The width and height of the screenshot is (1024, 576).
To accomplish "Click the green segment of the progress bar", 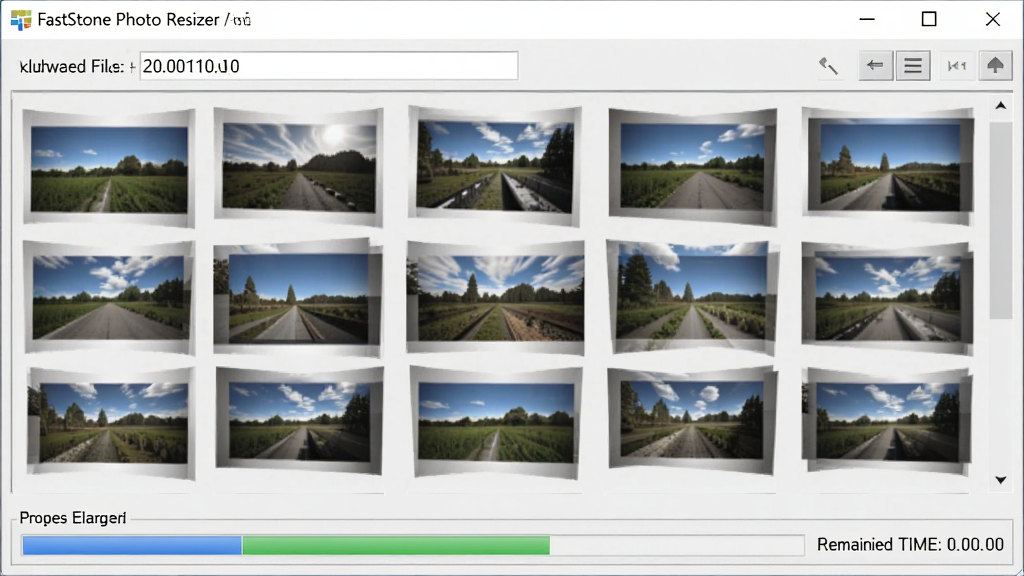I will [x=396, y=545].
